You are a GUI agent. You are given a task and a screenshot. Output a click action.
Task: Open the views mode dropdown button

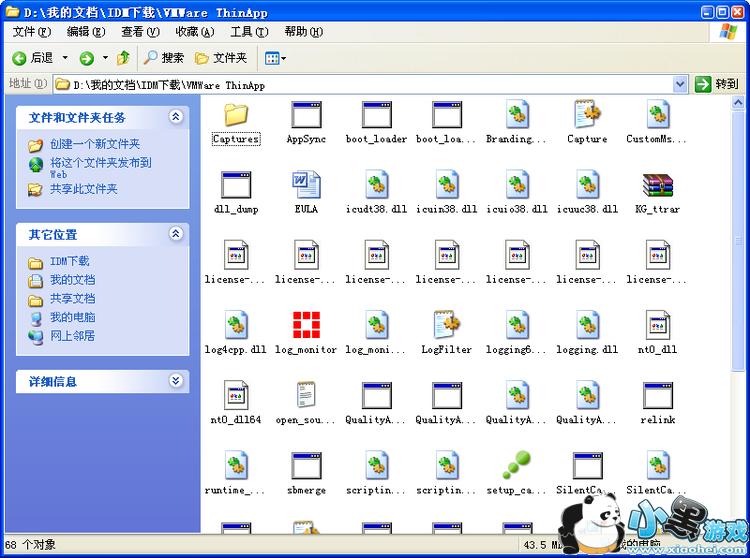pyautogui.click(x=276, y=58)
